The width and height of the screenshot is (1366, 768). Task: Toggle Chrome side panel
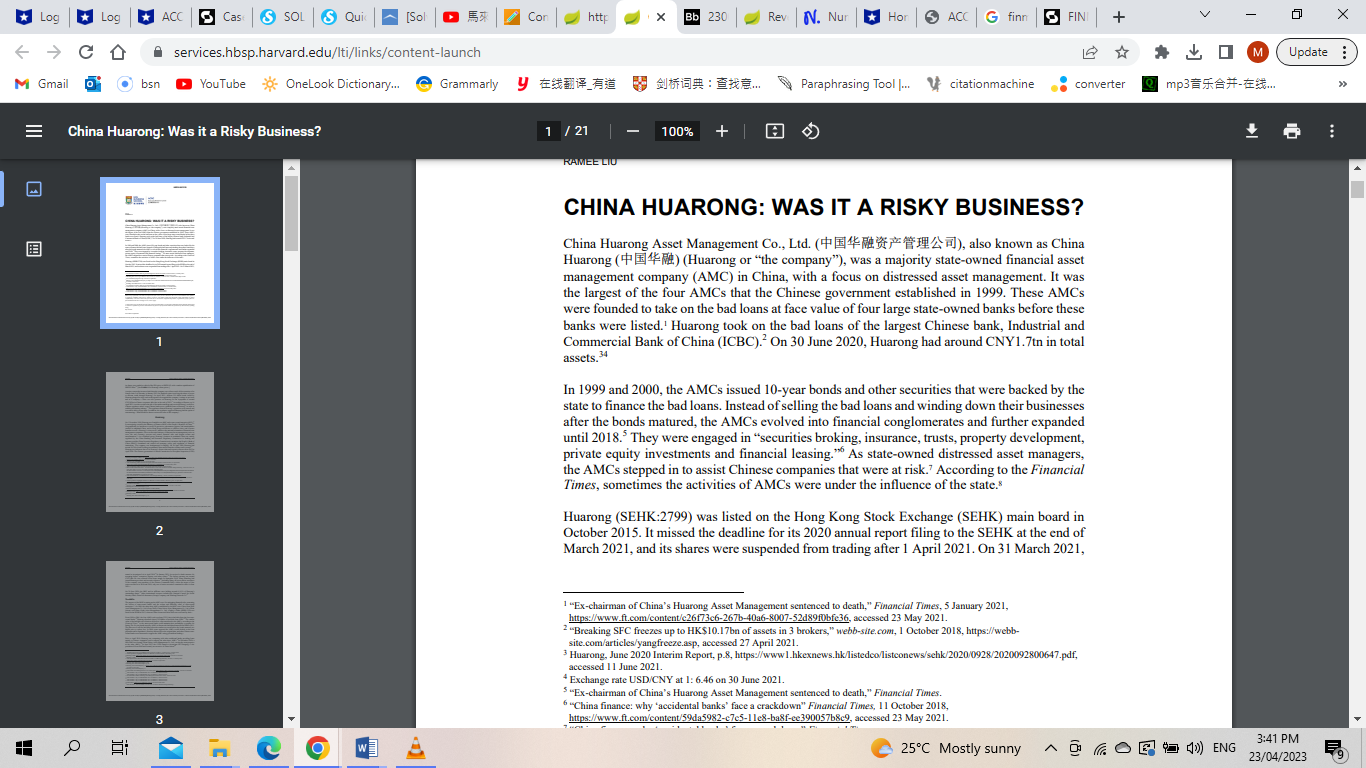(1225, 52)
